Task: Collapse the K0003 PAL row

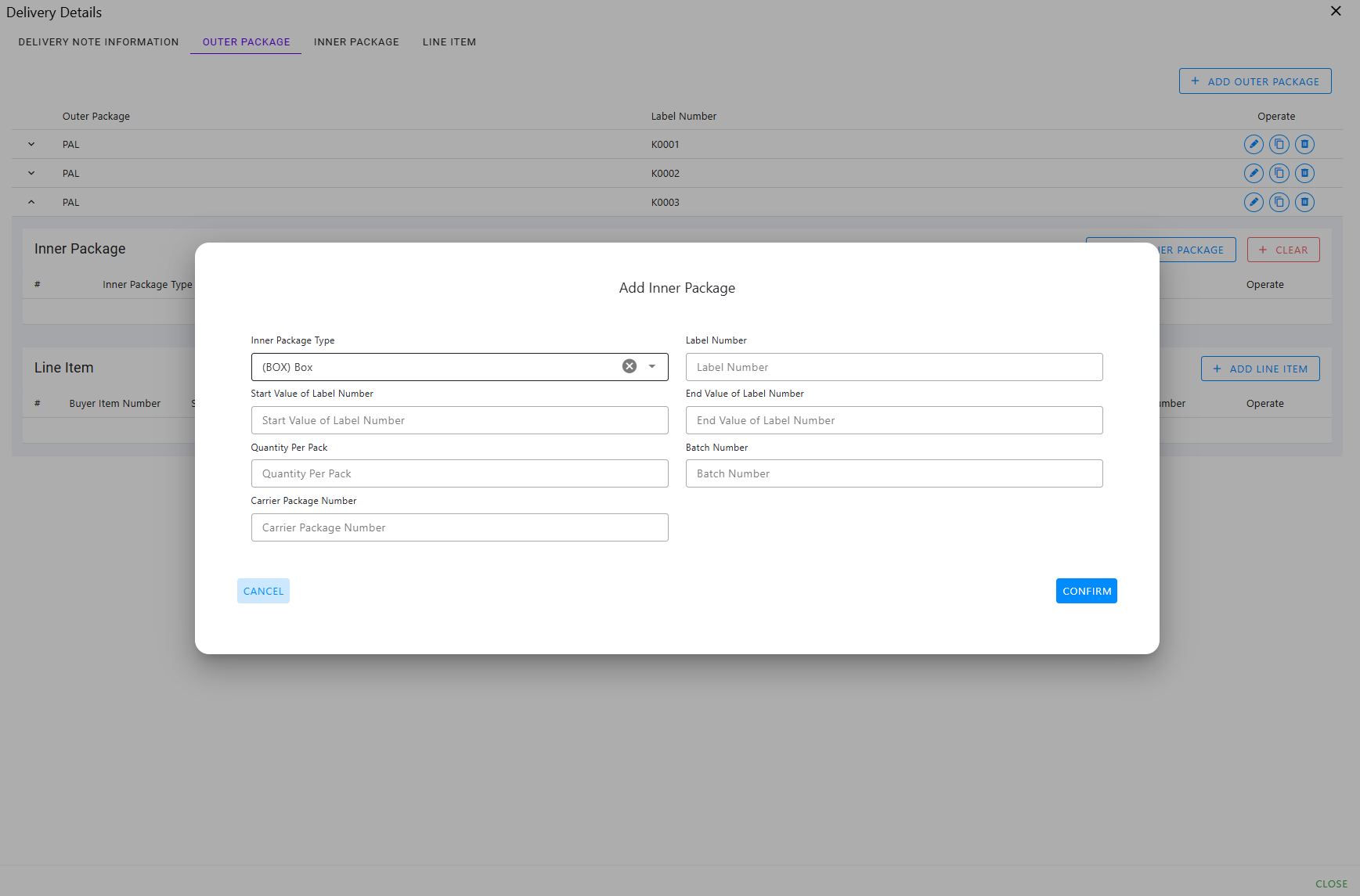Action: pos(31,202)
